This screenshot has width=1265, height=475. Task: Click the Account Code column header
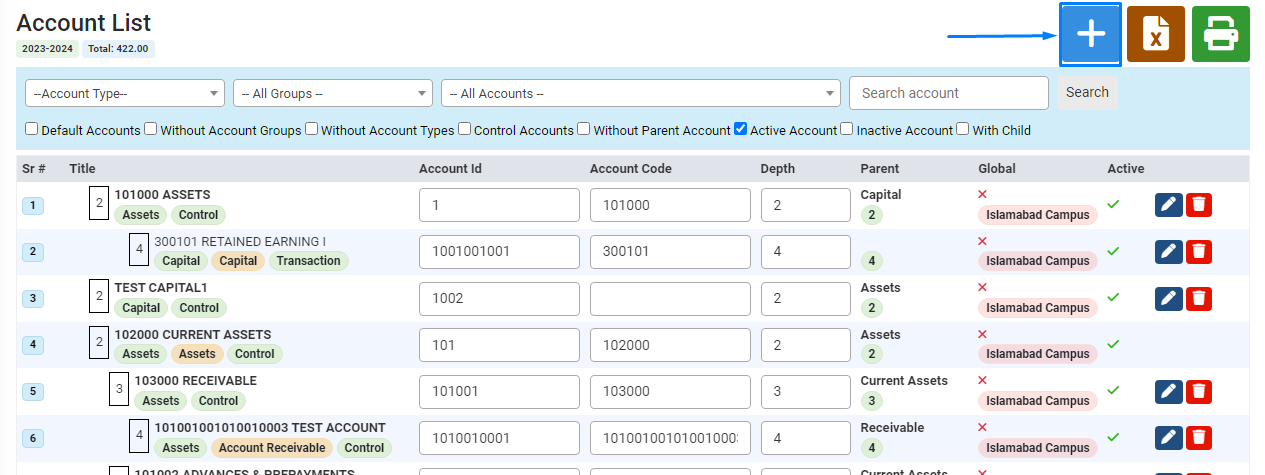pos(630,169)
